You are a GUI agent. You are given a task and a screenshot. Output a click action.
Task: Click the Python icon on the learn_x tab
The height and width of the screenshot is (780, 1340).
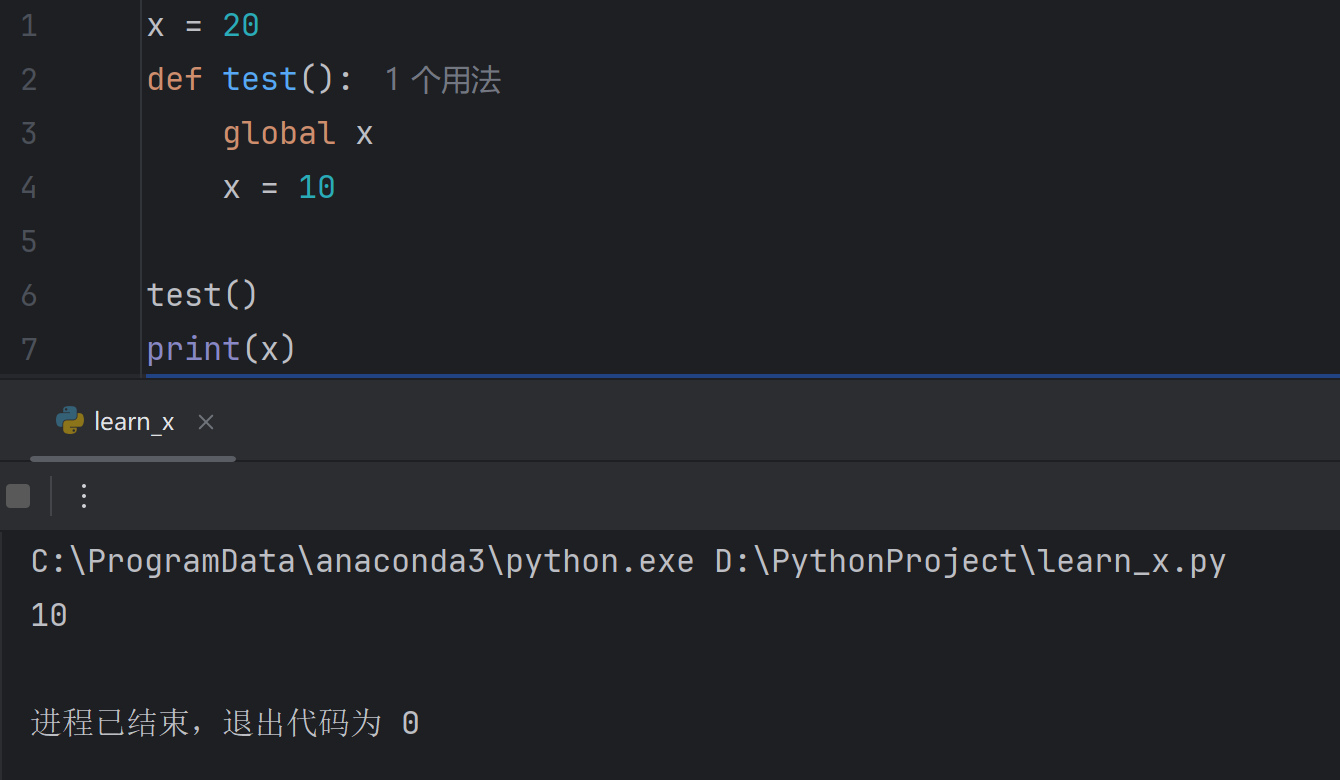(x=70, y=421)
